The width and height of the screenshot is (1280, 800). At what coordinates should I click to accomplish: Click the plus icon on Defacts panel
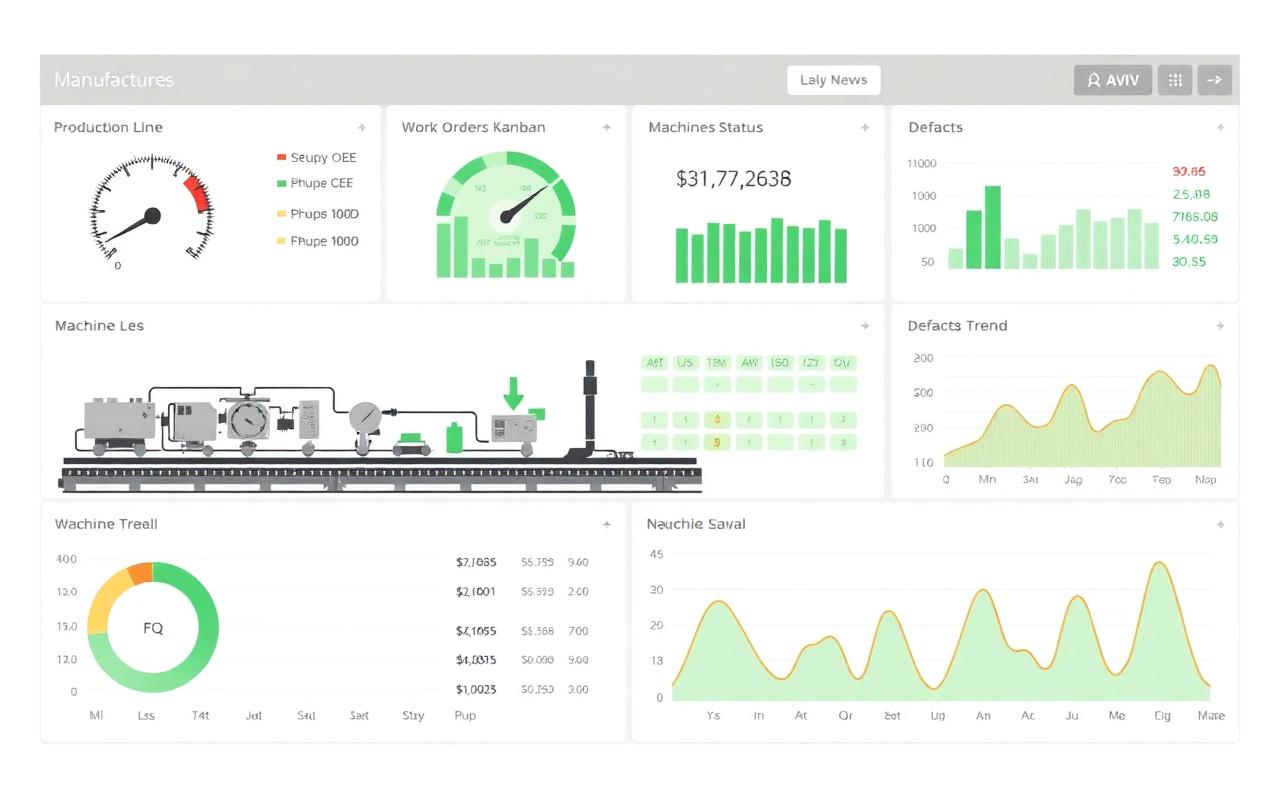[x=1220, y=128]
